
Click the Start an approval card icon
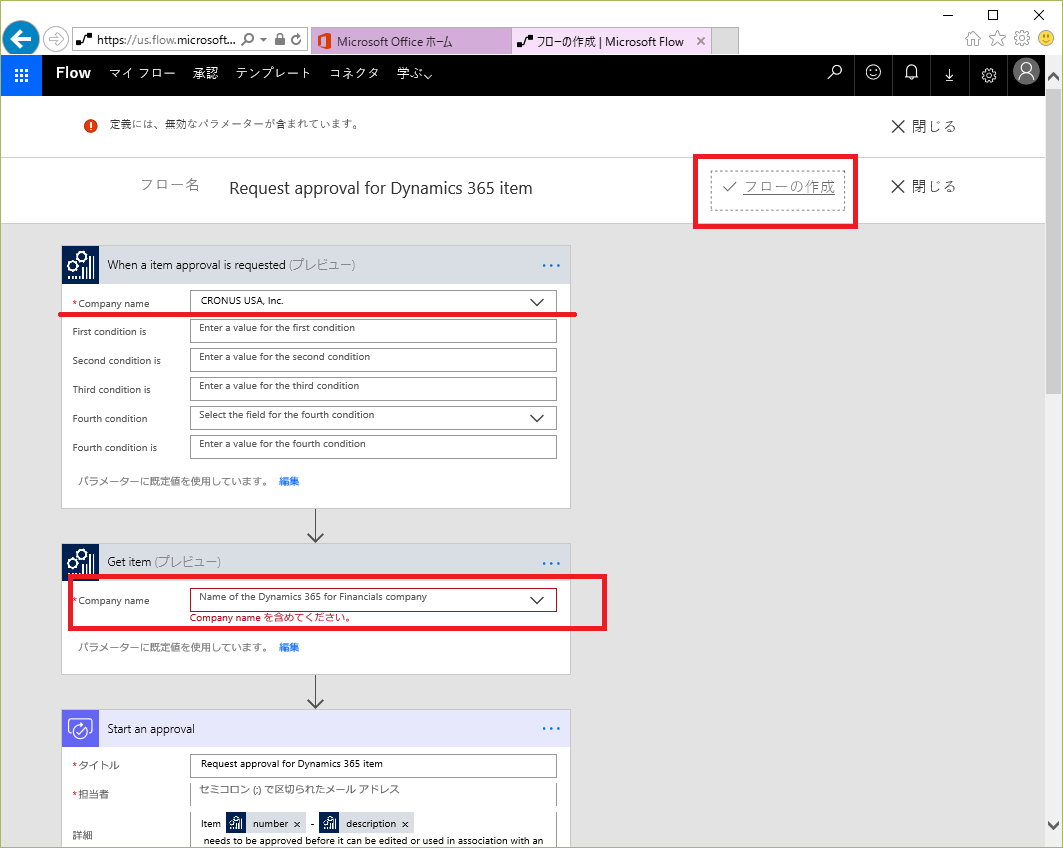[x=81, y=729]
